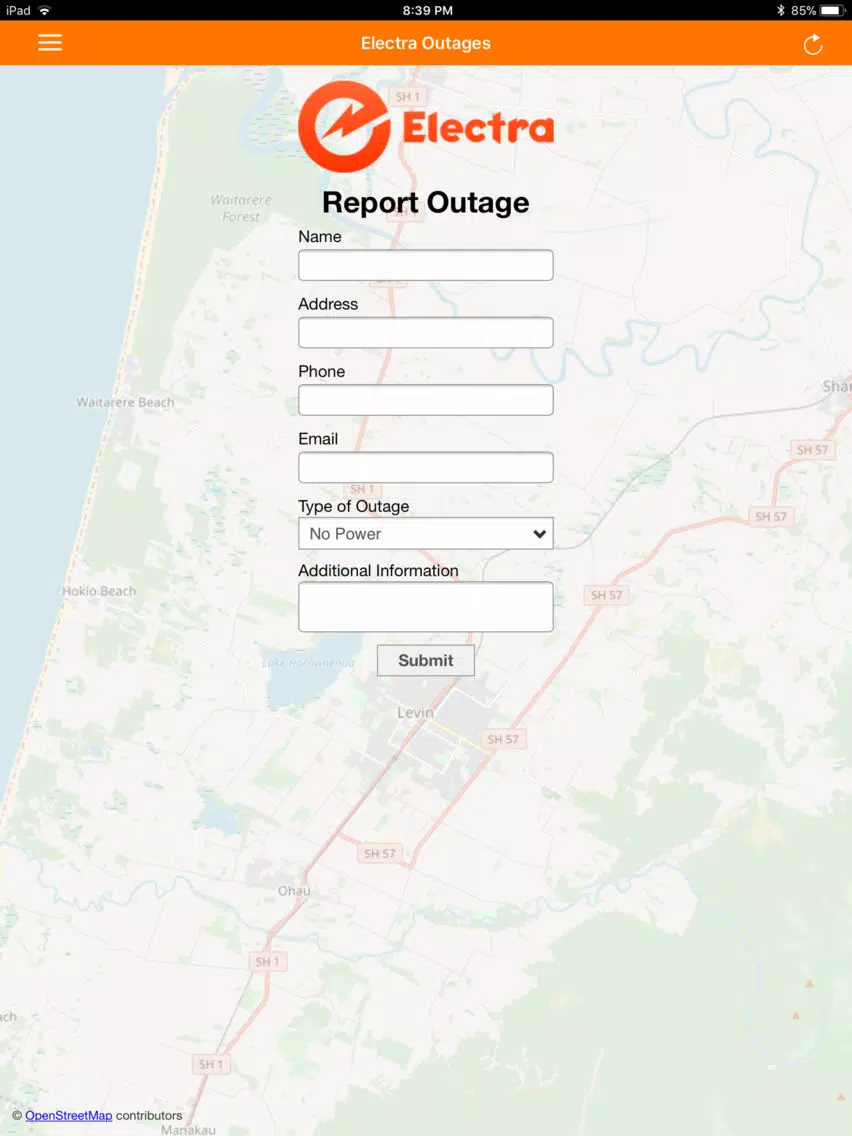
Task: Tap the Name field label
Action: (x=320, y=237)
